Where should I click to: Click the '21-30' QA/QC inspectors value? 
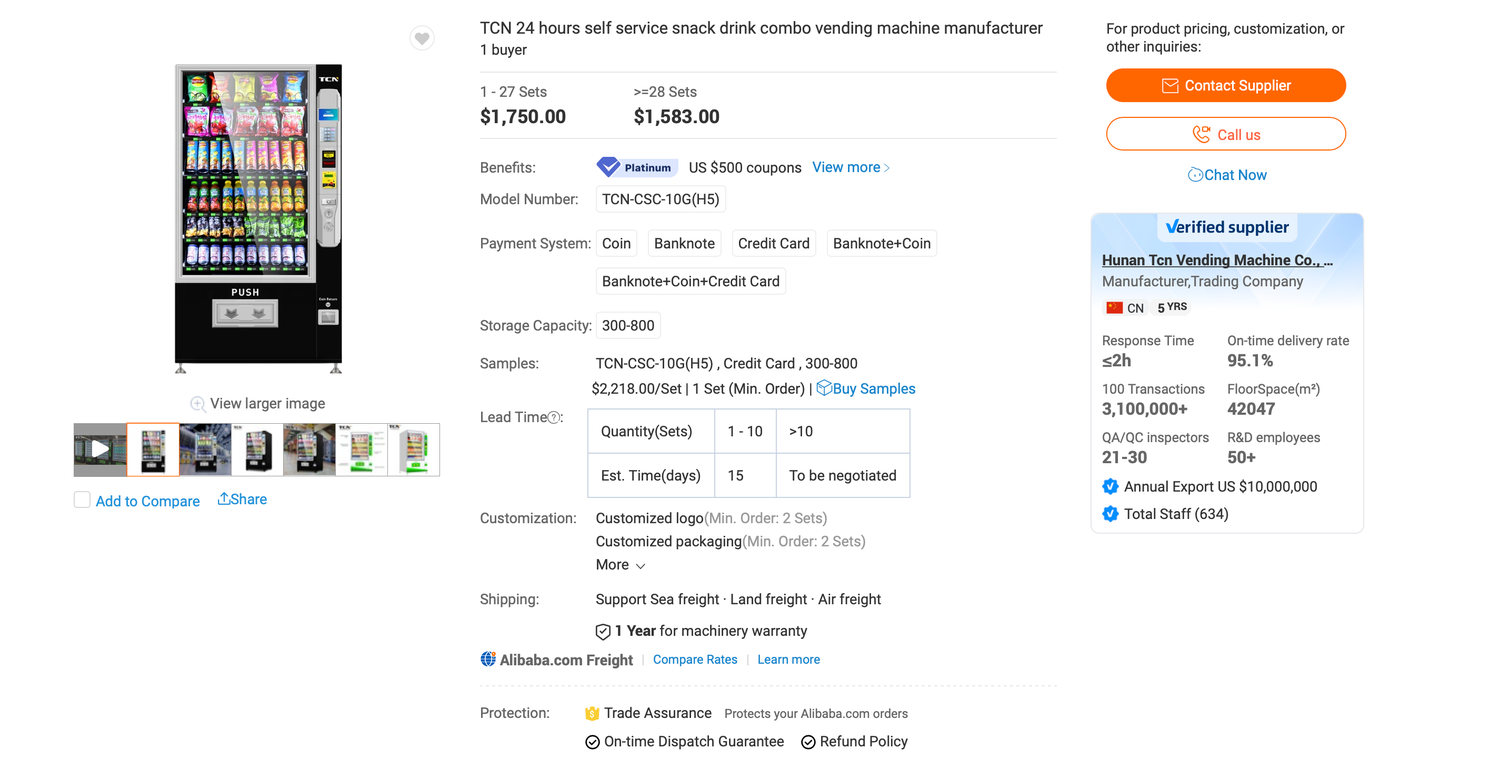pyautogui.click(x=1125, y=457)
